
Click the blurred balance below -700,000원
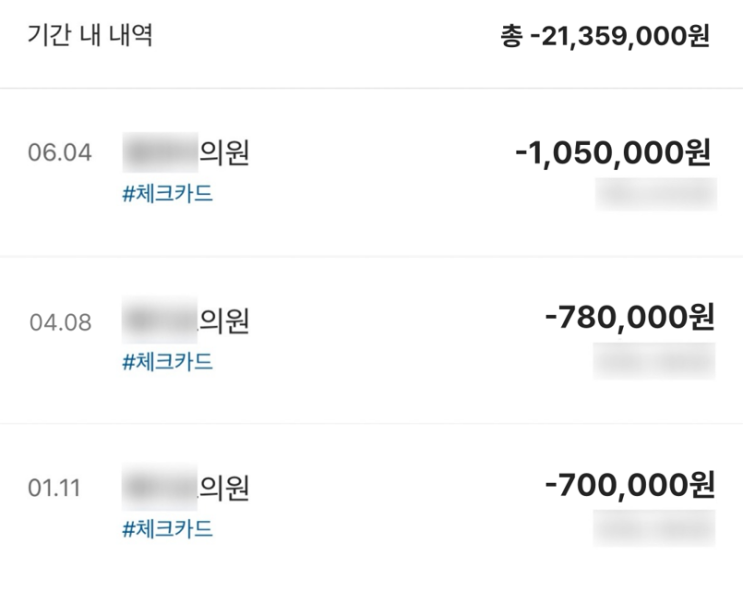click(x=656, y=527)
